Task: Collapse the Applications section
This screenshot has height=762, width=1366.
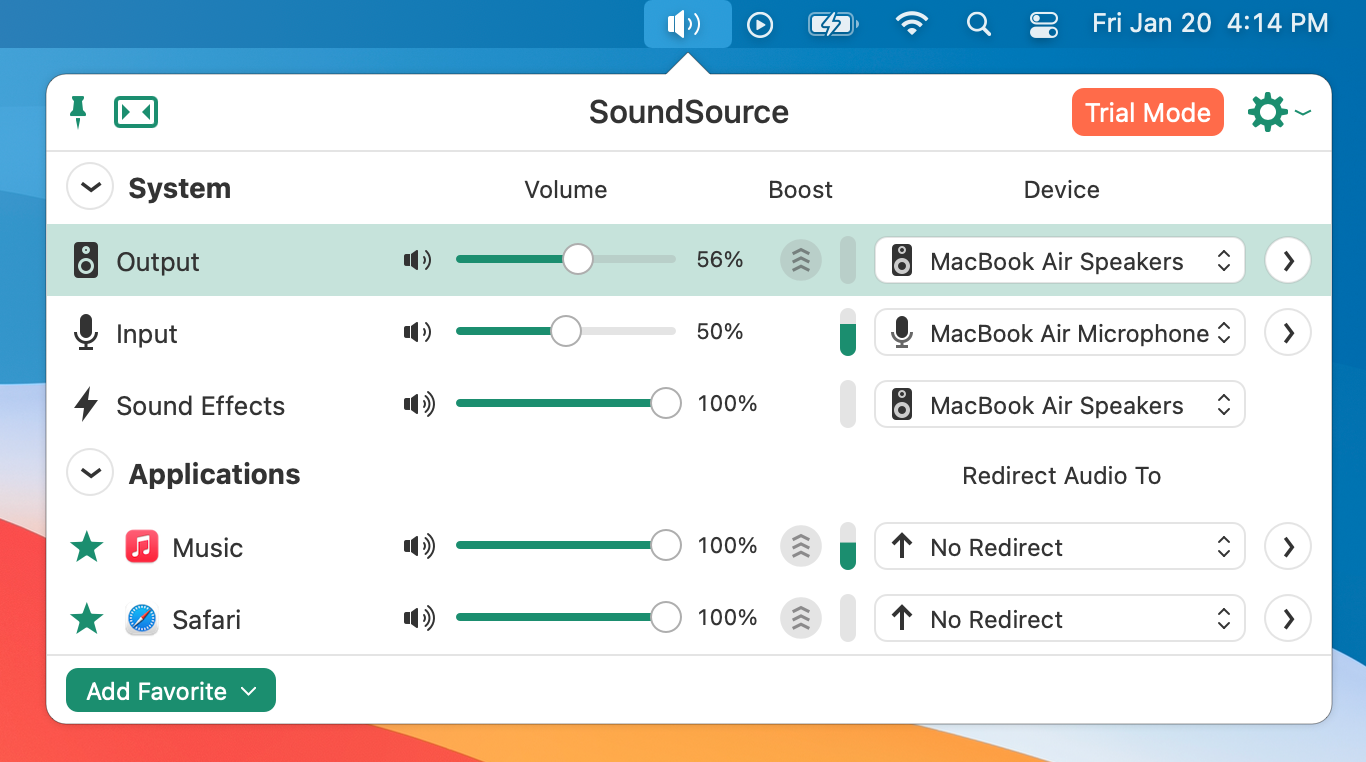Action: (x=90, y=473)
